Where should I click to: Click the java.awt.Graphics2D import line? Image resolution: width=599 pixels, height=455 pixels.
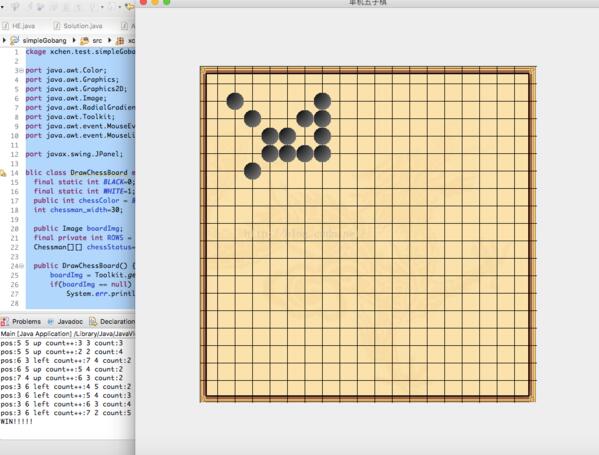click(x=76, y=89)
